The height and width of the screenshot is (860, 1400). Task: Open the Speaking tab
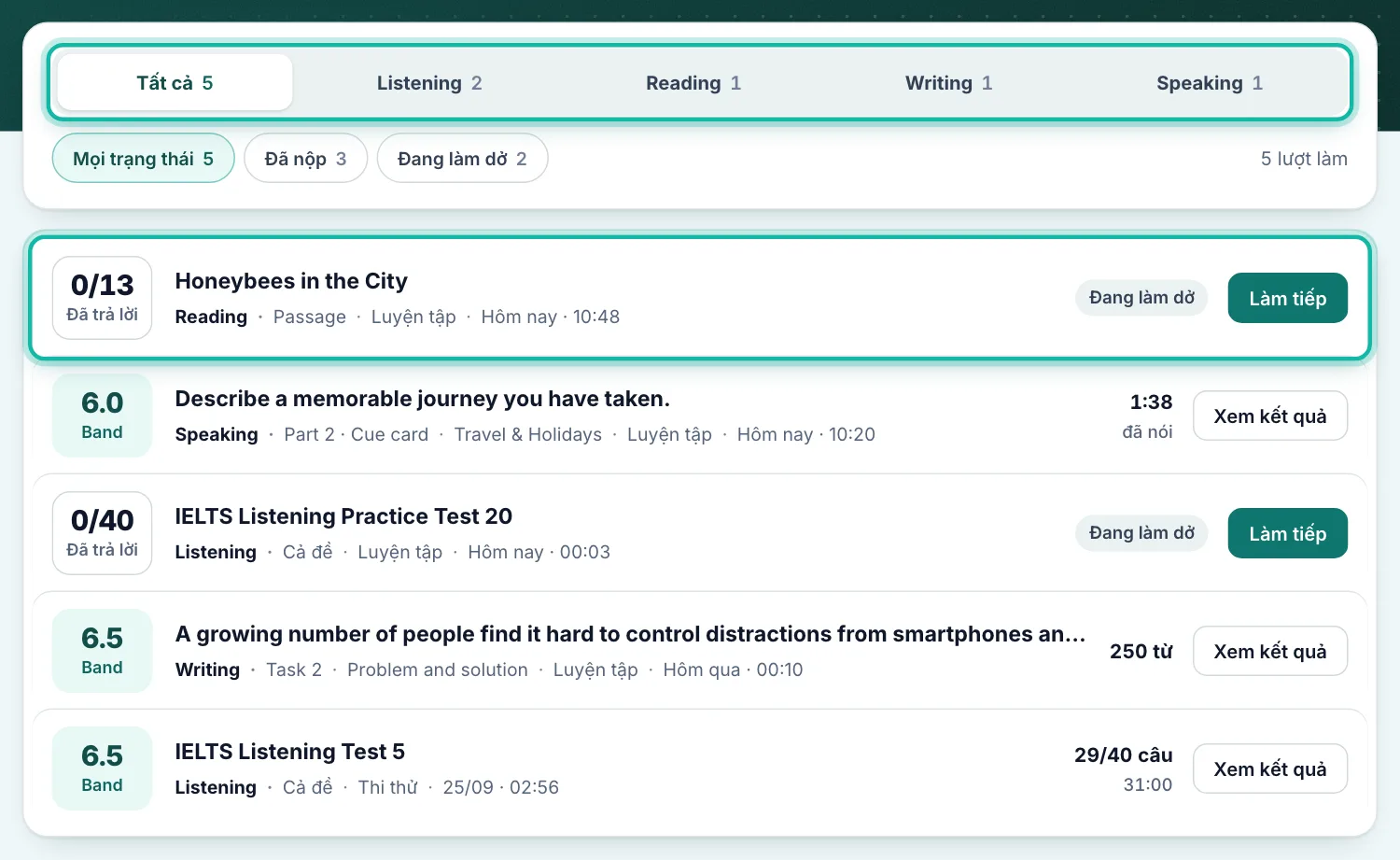point(1209,82)
